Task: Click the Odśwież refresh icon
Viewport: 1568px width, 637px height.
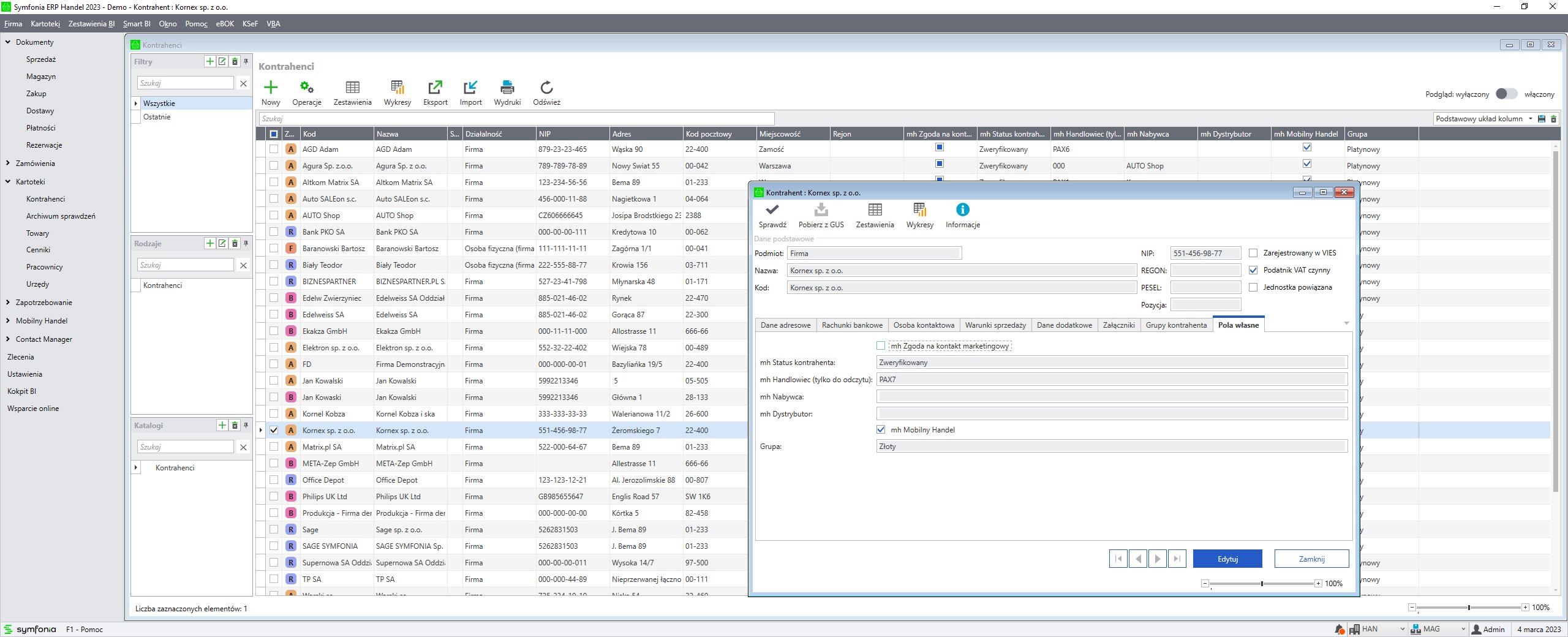Action: coord(546,88)
